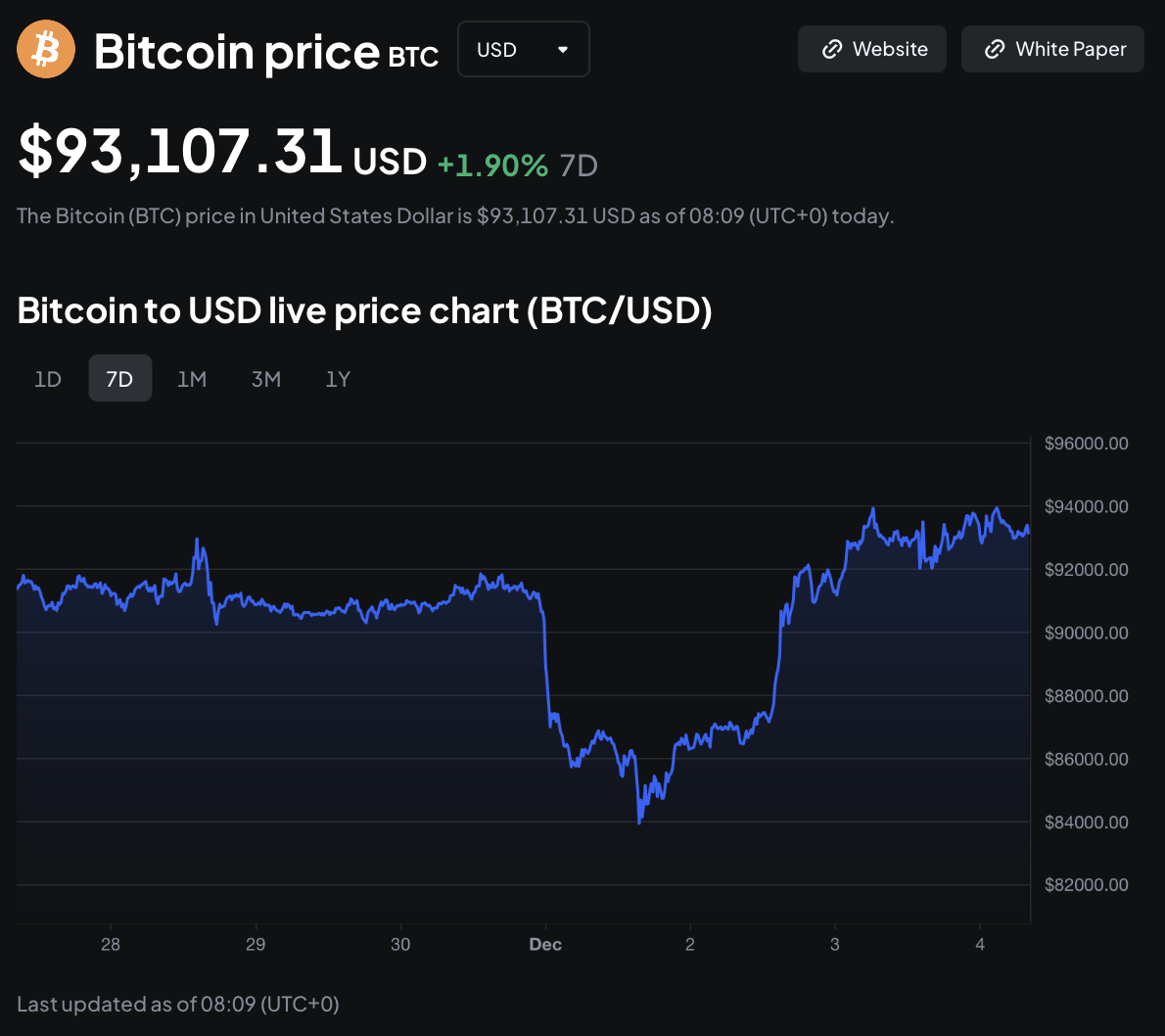This screenshot has height=1036, width=1165.
Task: Click the link icon beside White Paper
Action: click(x=995, y=49)
